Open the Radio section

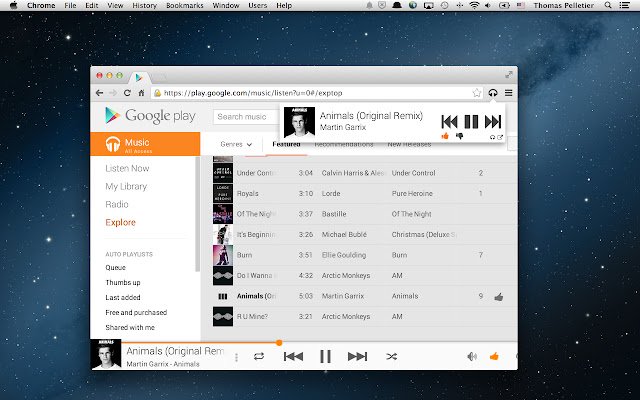pyautogui.click(x=117, y=204)
